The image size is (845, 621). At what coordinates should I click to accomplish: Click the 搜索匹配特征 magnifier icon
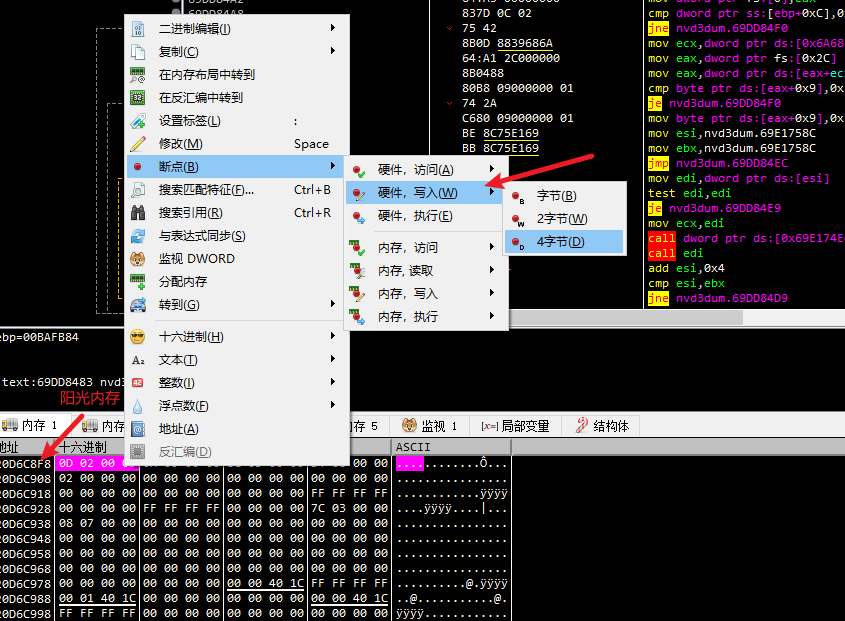pos(138,190)
